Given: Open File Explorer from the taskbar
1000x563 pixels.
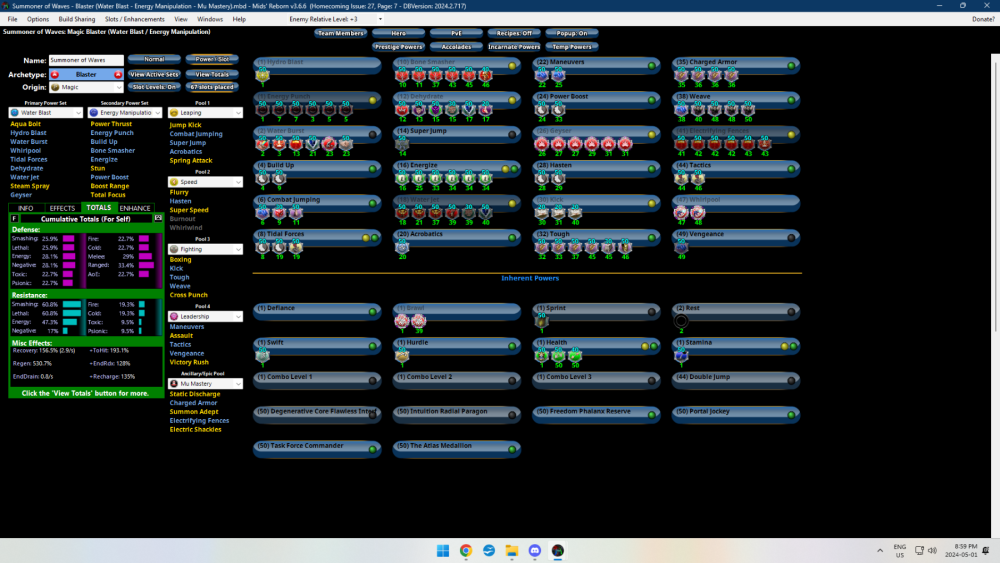Looking at the screenshot, I should (511, 551).
